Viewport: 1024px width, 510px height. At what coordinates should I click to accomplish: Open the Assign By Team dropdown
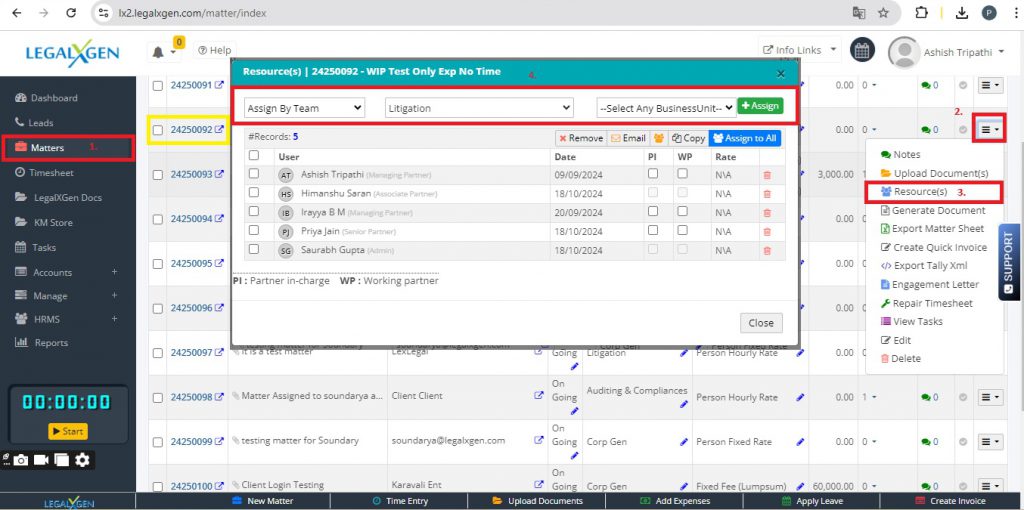point(304,107)
